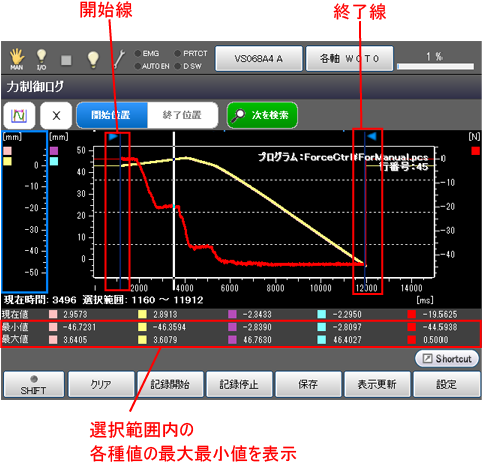Open the 各軸 W0 T0 selector
This screenshot has width=482, height=463.
[x=349, y=59]
